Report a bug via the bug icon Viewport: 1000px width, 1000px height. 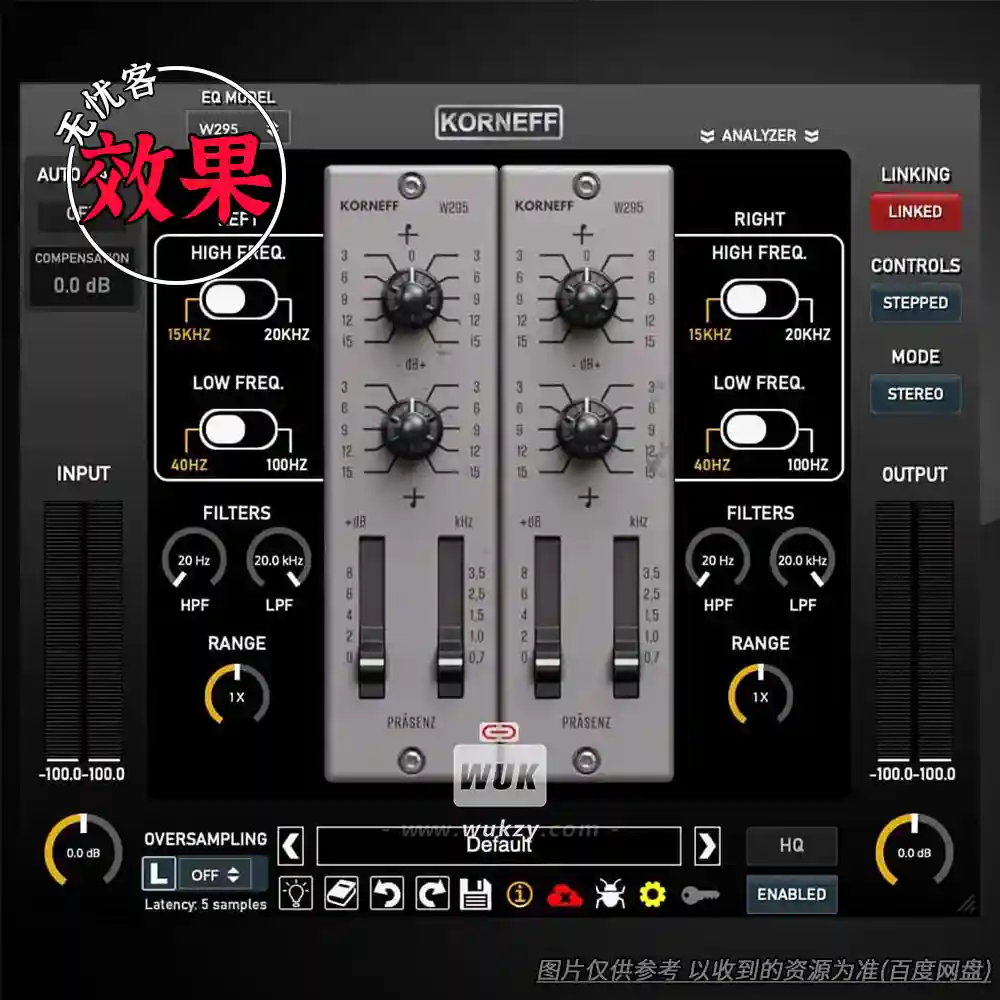pos(611,893)
